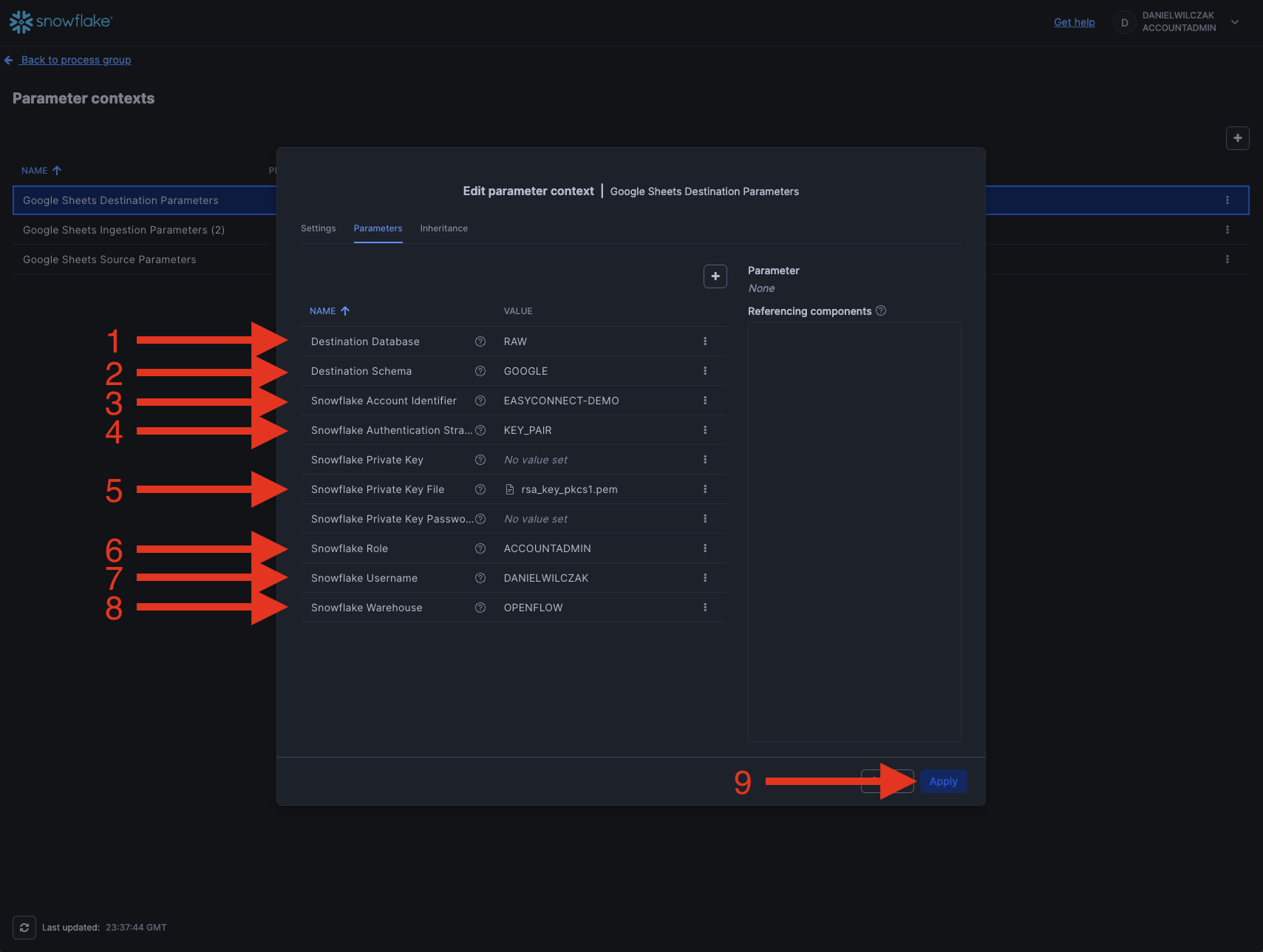Image resolution: width=1263 pixels, height=952 pixels.
Task: Click the Snowflake logo
Action: click(61, 21)
